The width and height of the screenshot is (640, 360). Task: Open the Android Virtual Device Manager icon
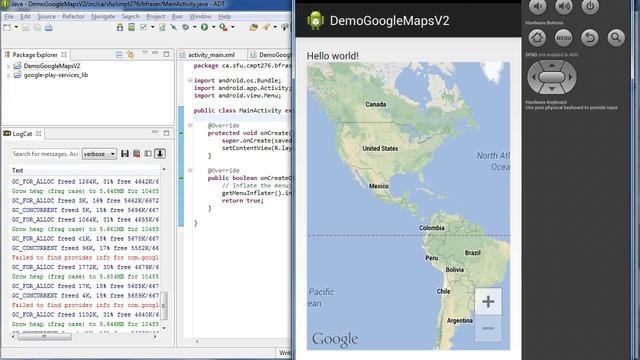131,27
